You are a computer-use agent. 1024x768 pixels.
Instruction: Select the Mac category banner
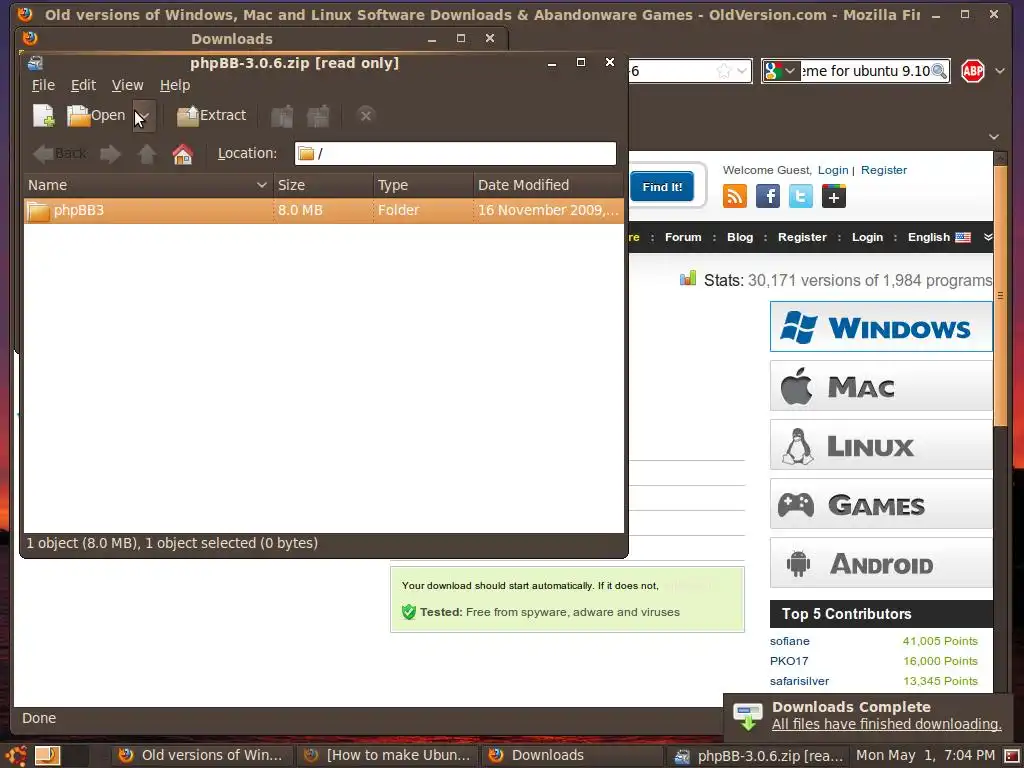tap(881, 386)
